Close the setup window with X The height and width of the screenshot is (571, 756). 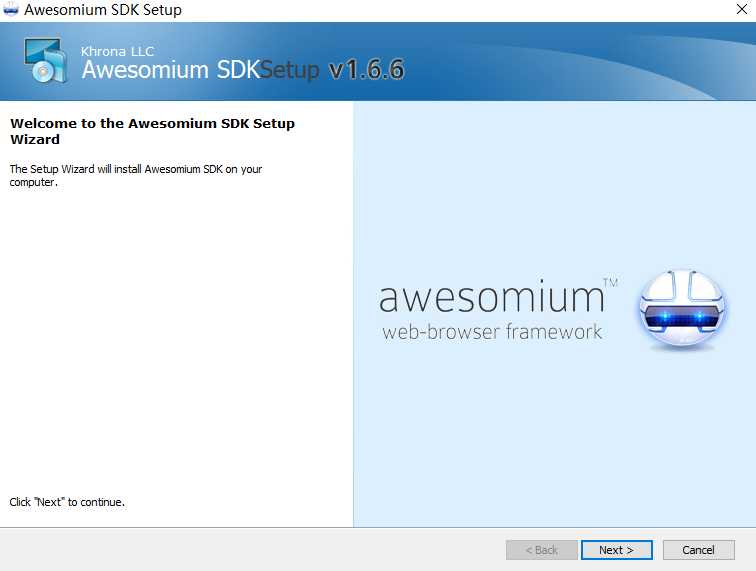pyautogui.click(x=742, y=9)
